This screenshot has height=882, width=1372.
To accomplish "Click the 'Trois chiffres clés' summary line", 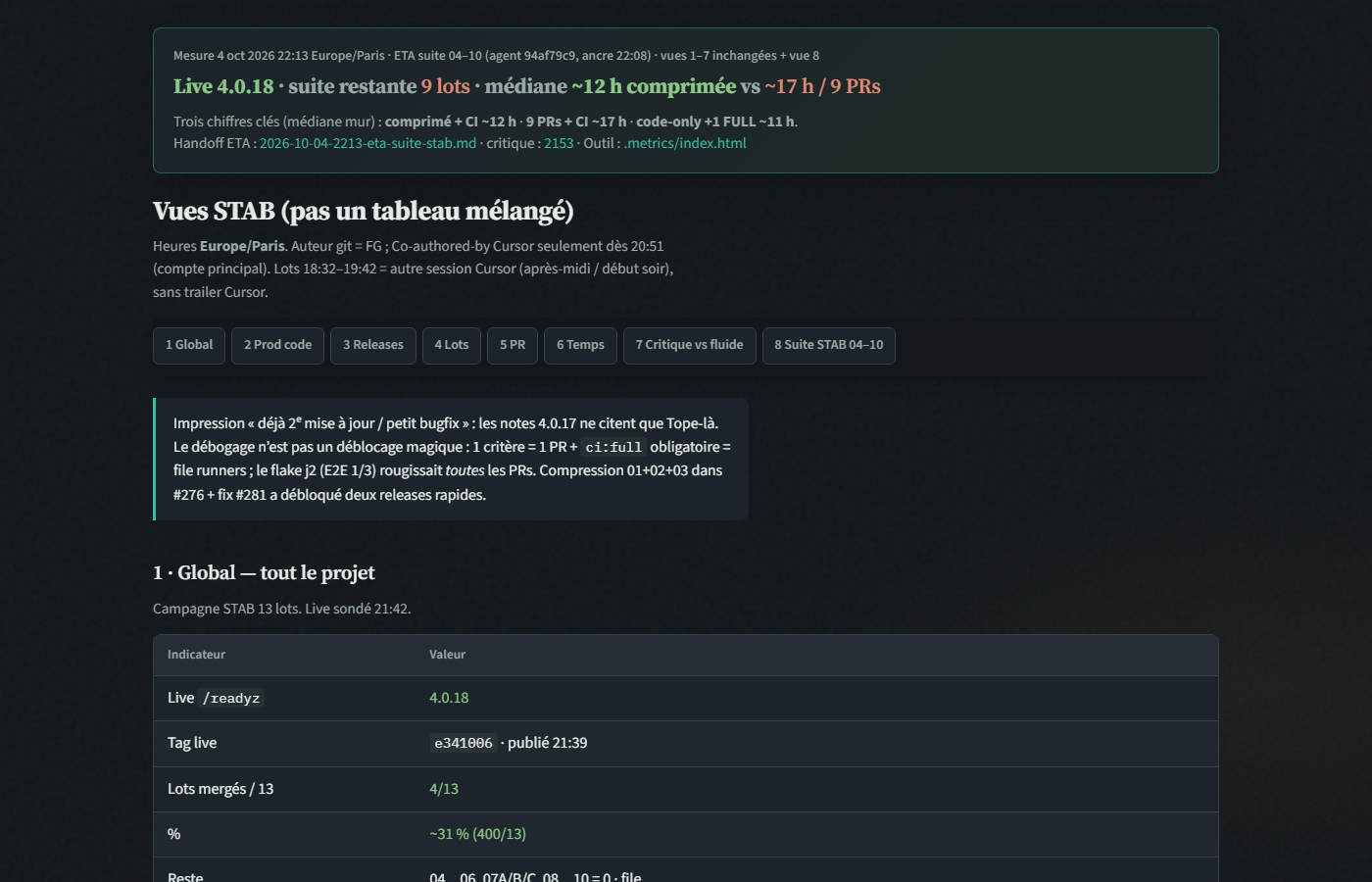I will [485, 122].
